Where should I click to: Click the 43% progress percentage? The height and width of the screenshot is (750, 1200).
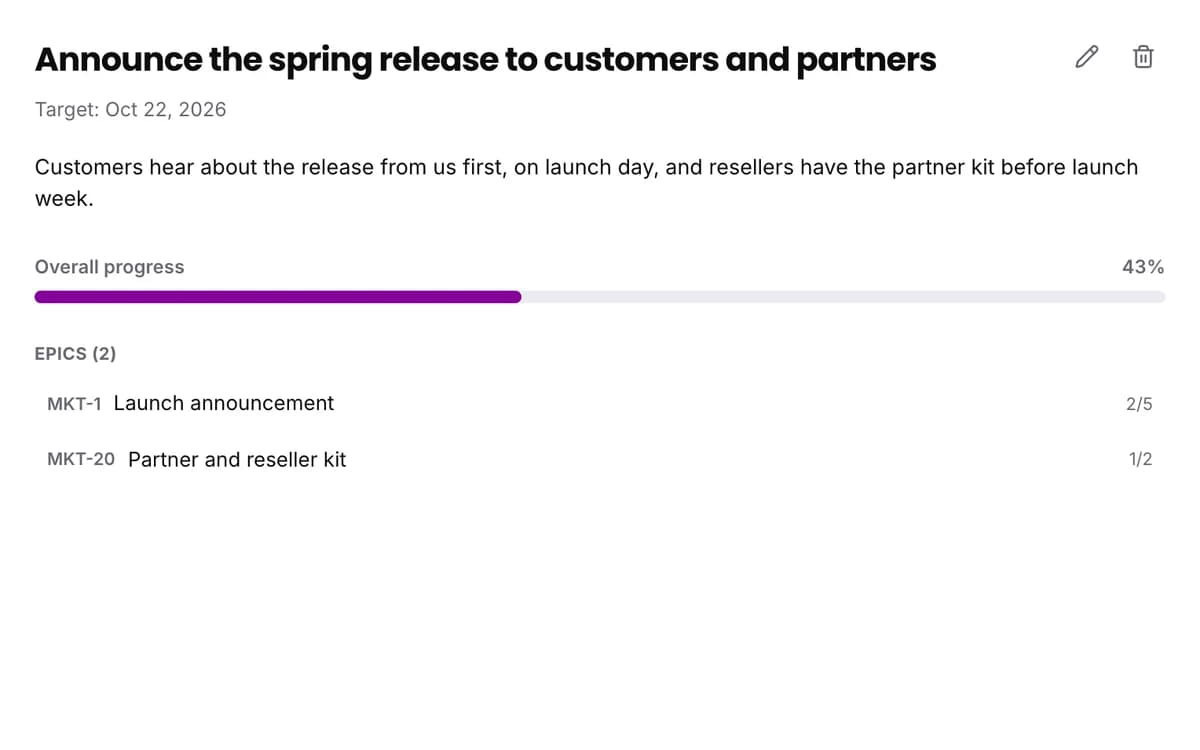(1143, 267)
